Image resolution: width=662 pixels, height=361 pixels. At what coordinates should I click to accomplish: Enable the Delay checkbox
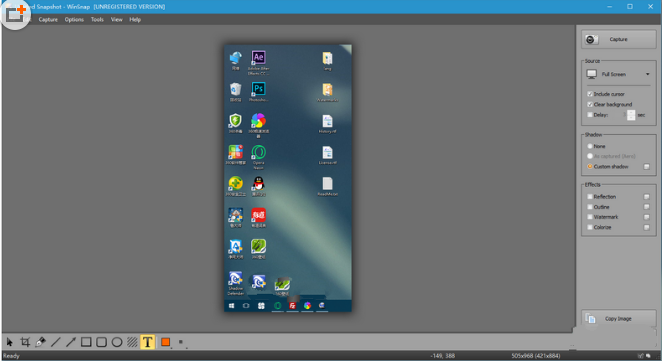point(590,115)
